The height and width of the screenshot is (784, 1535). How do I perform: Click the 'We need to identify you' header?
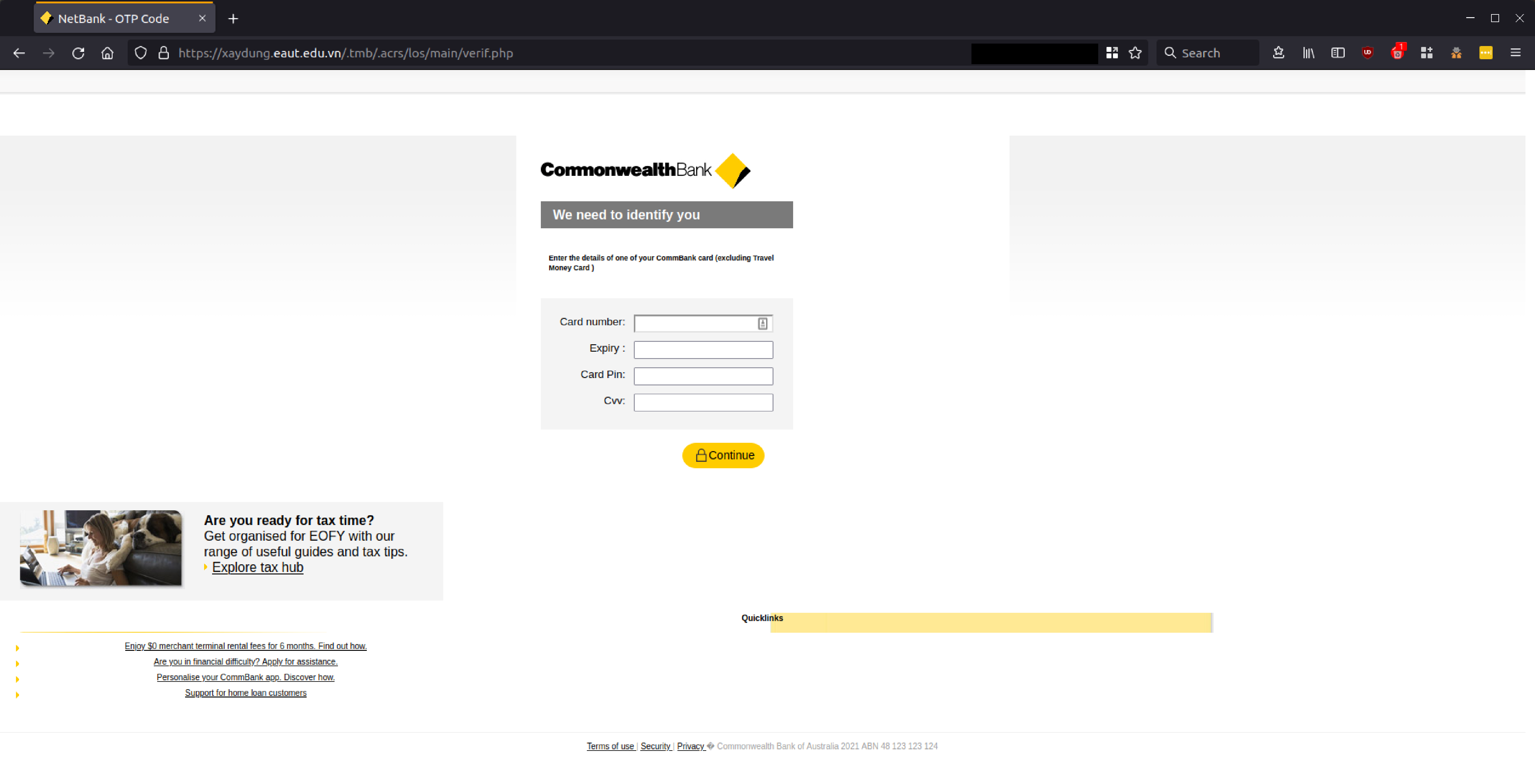667,214
